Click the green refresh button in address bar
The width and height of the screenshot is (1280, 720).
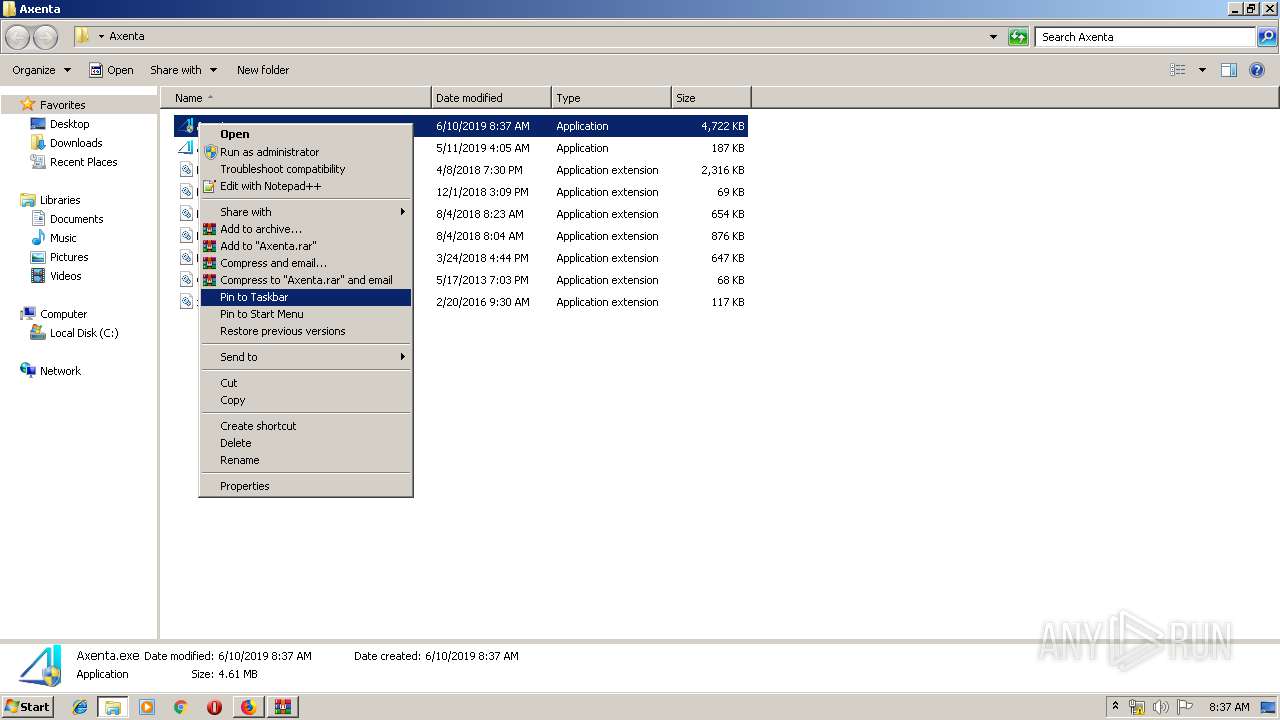(x=1018, y=37)
